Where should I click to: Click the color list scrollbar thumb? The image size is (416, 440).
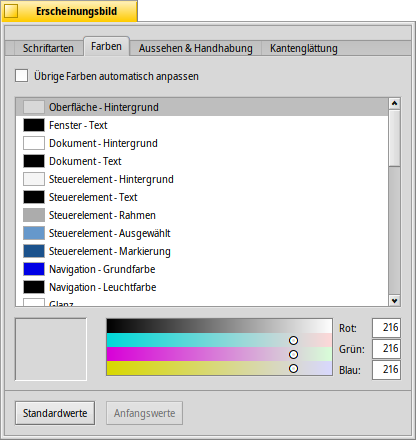pos(395,138)
